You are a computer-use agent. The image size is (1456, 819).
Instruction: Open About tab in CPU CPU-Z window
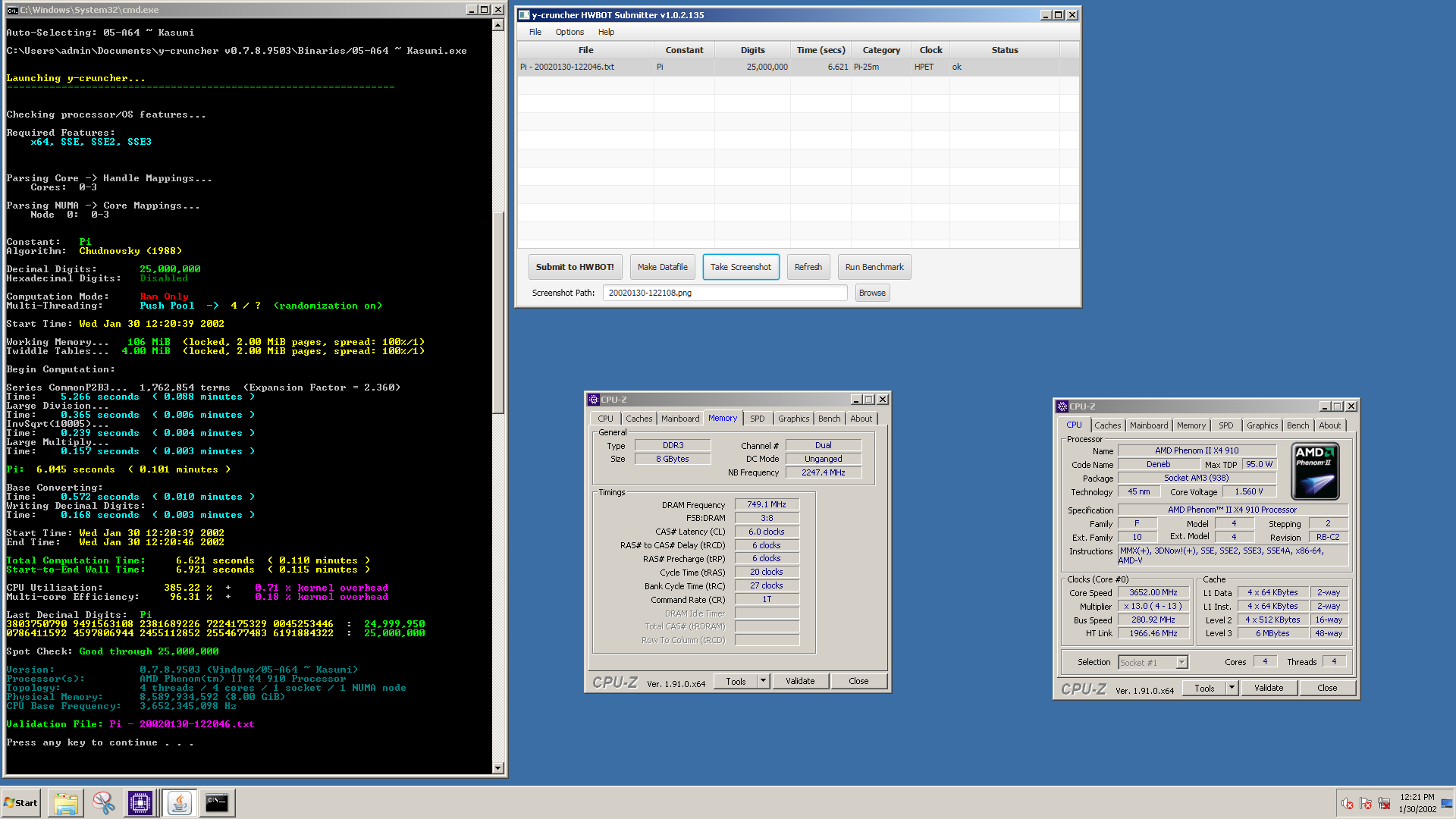(1330, 425)
